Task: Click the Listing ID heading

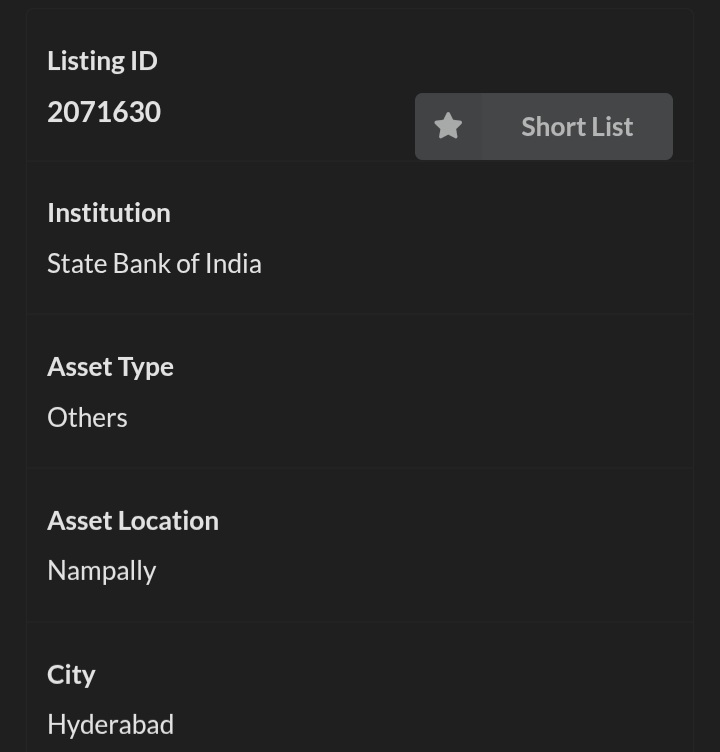Action: pyautogui.click(x=102, y=61)
